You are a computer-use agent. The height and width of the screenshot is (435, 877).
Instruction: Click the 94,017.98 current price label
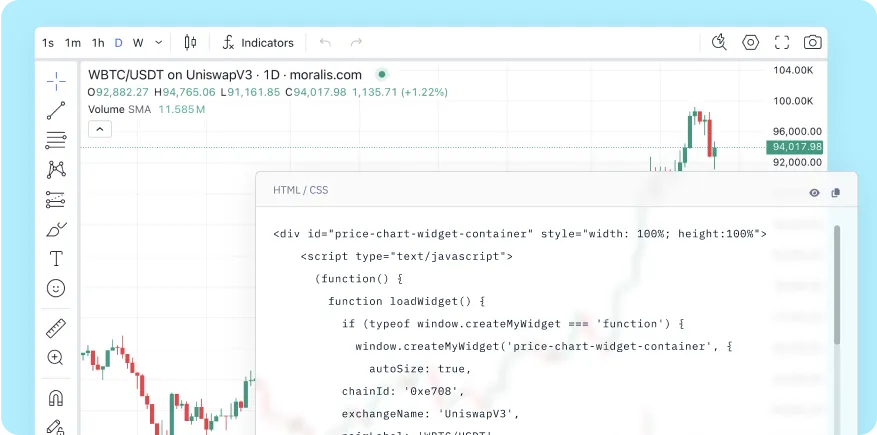point(794,147)
